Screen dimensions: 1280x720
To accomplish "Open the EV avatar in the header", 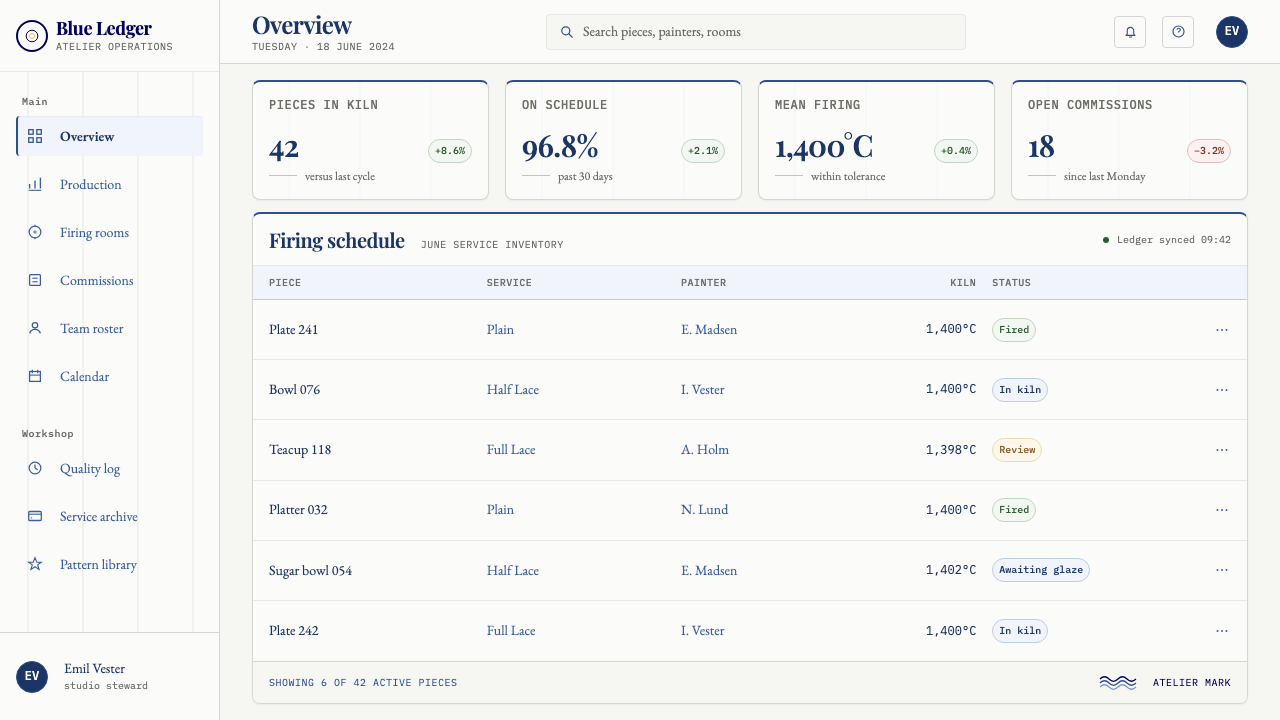I will pos(1232,32).
